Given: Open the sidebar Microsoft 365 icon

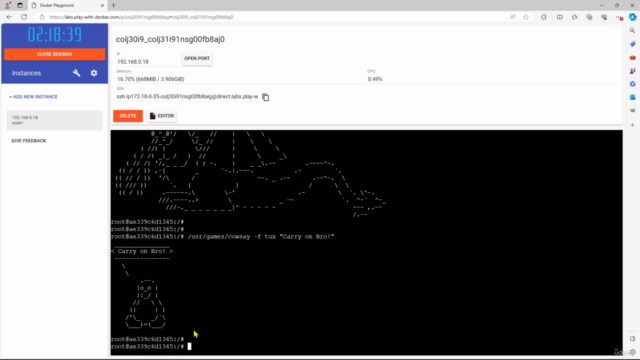Looking at the screenshot, I should pyautogui.click(x=632, y=84).
